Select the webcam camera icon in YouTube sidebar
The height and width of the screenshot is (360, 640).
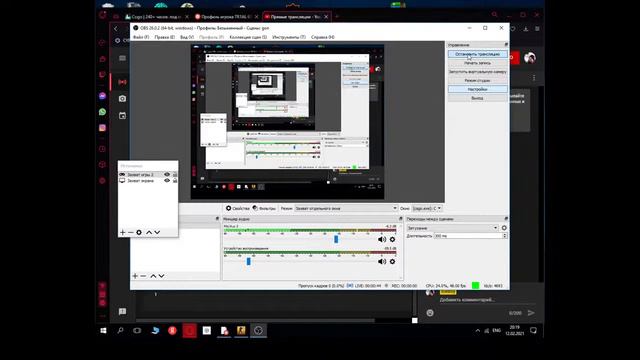(x=122, y=98)
